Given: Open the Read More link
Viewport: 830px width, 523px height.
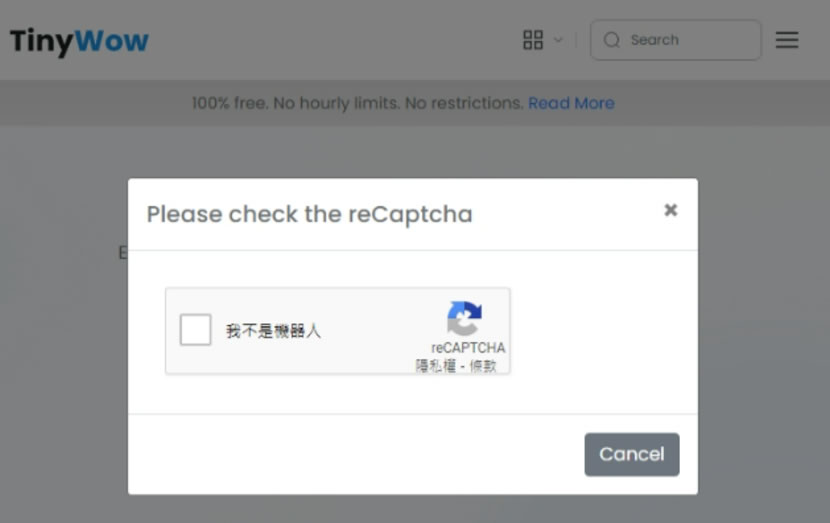Looking at the screenshot, I should pyautogui.click(x=571, y=103).
